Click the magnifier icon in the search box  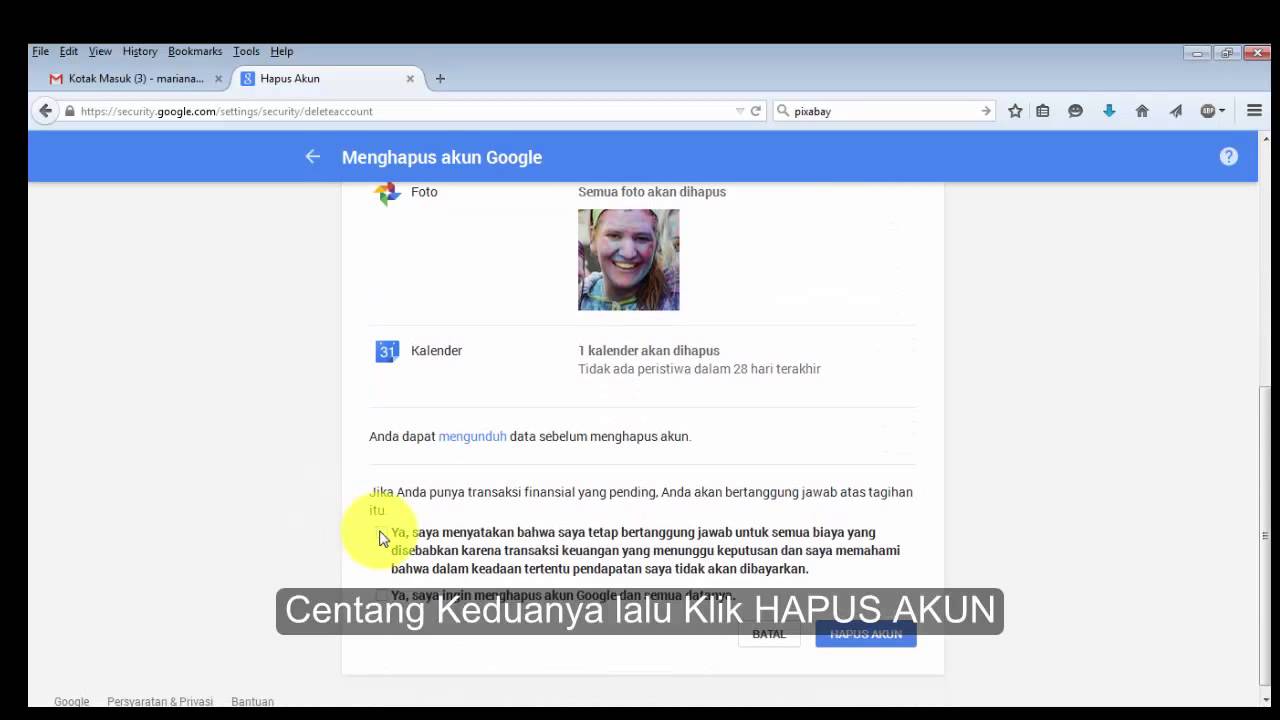click(783, 111)
